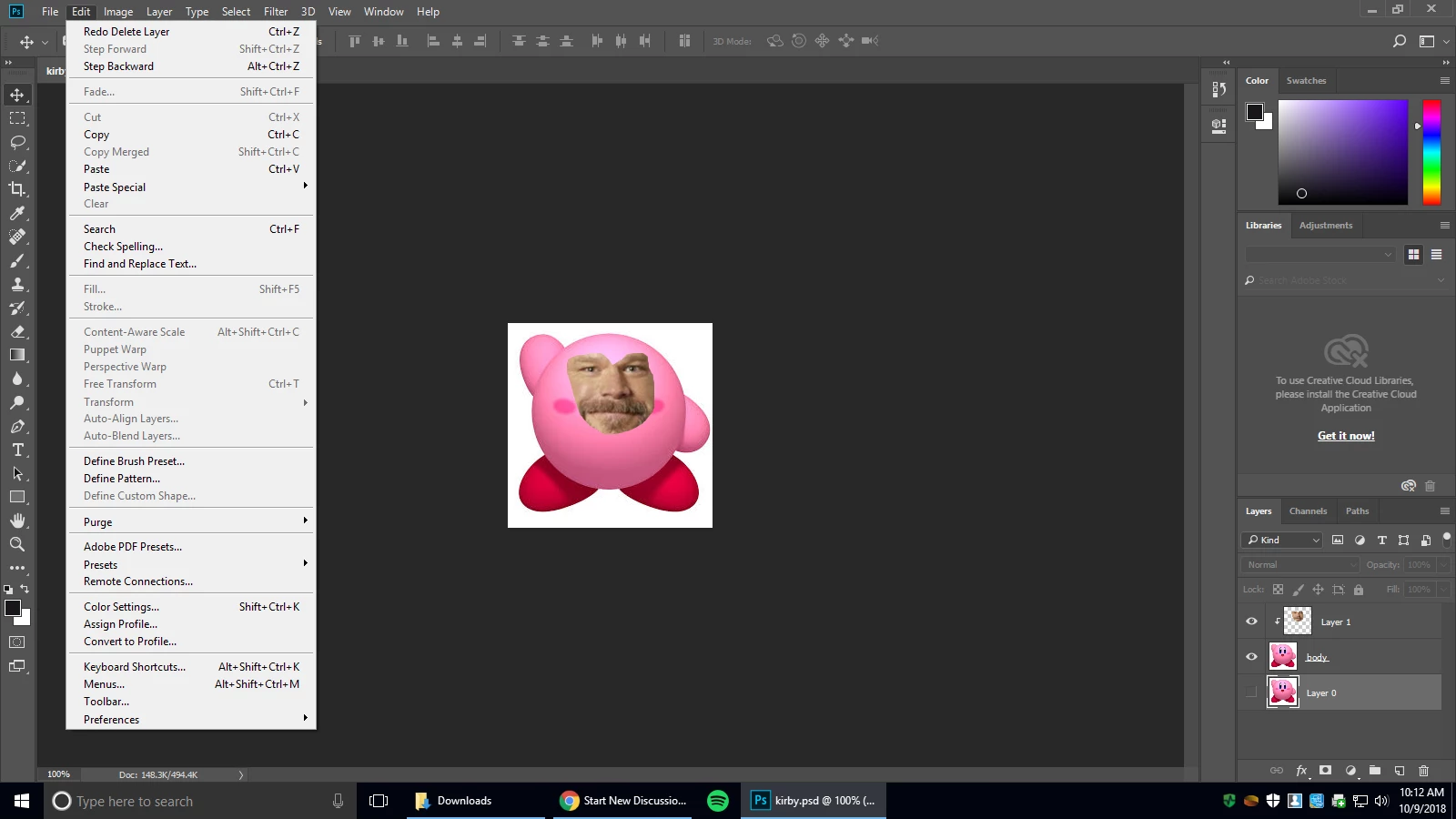Select the Horizontal Type tool
The height and width of the screenshot is (819, 1456).
click(17, 450)
